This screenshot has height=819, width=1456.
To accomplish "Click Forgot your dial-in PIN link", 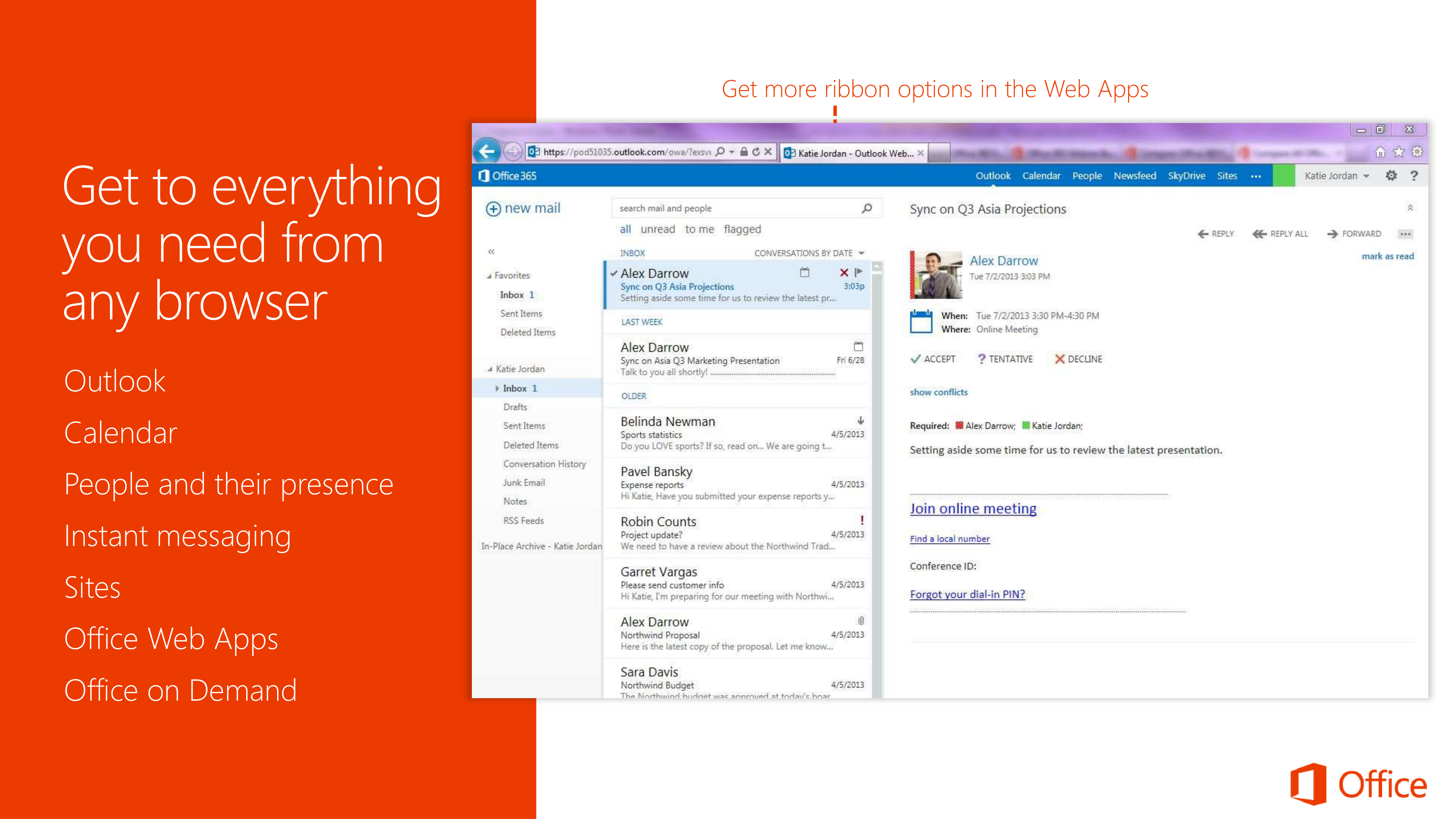I will (967, 594).
